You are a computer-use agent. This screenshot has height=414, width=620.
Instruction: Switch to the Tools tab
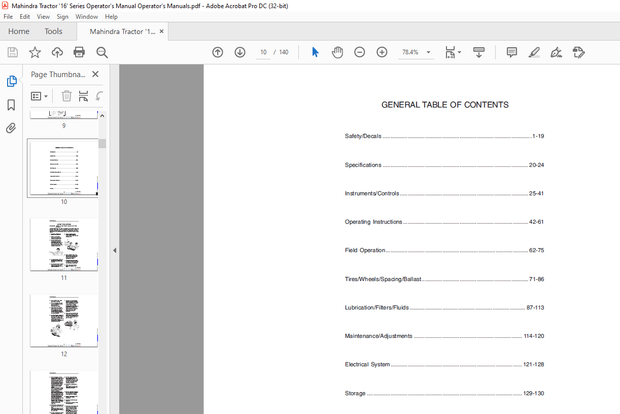(53, 31)
